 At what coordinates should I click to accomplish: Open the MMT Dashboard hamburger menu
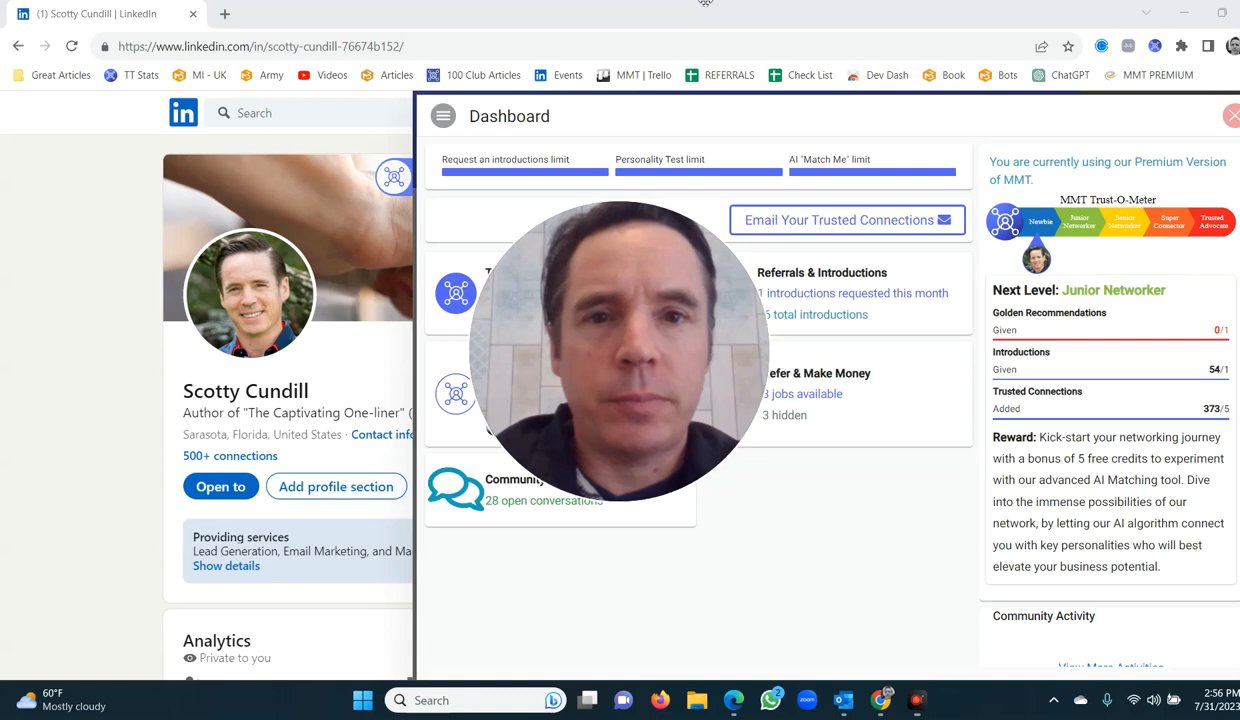[x=442, y=116]
